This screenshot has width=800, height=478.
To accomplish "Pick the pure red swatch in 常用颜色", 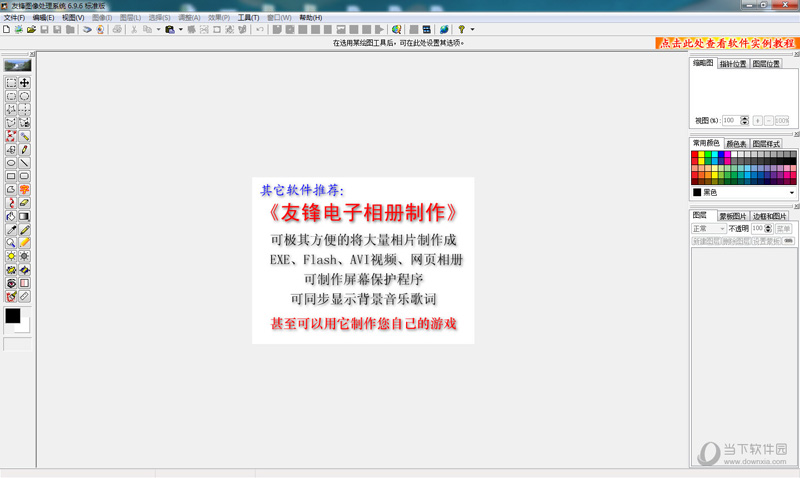I will (x=695, y=155).
